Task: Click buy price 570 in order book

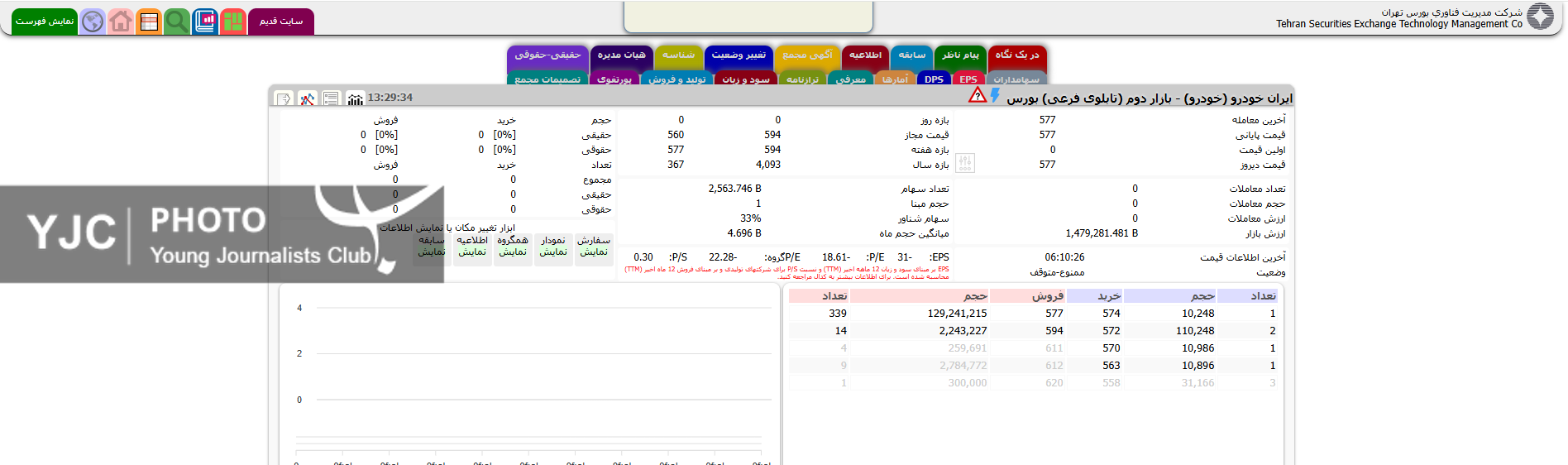Action: pos(1111,348)
